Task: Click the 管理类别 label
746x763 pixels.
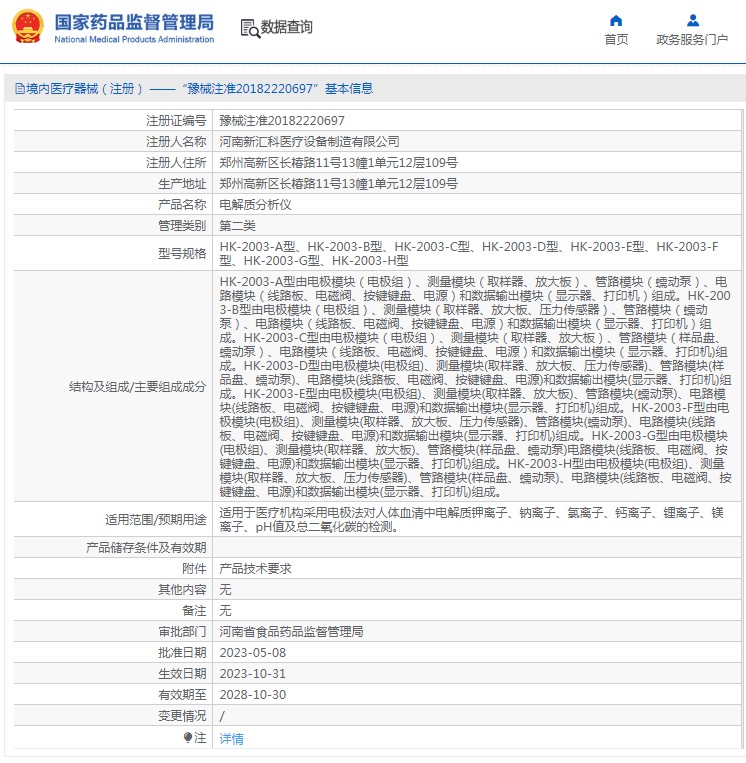Action: [x=182, y=225]
